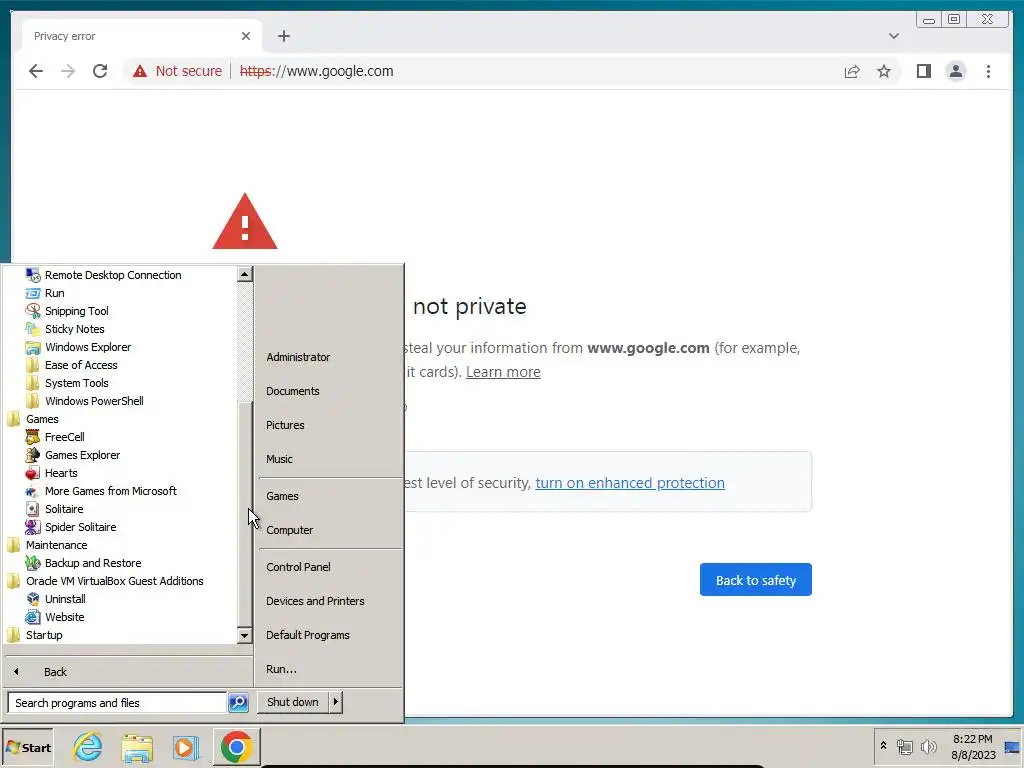Open More Games from Microsoft

110,490
